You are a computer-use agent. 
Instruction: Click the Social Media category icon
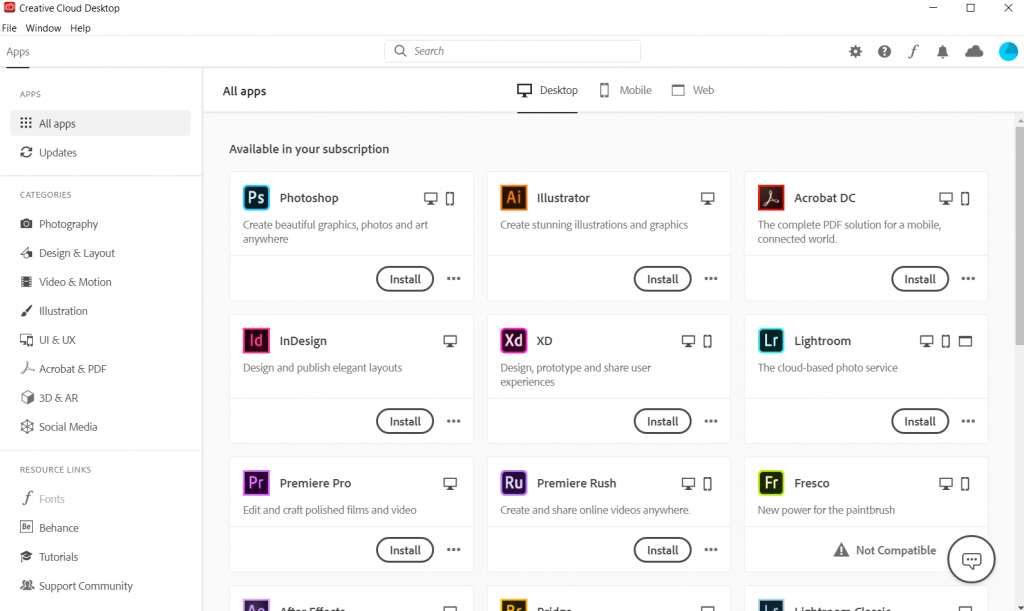coord(27,427)
